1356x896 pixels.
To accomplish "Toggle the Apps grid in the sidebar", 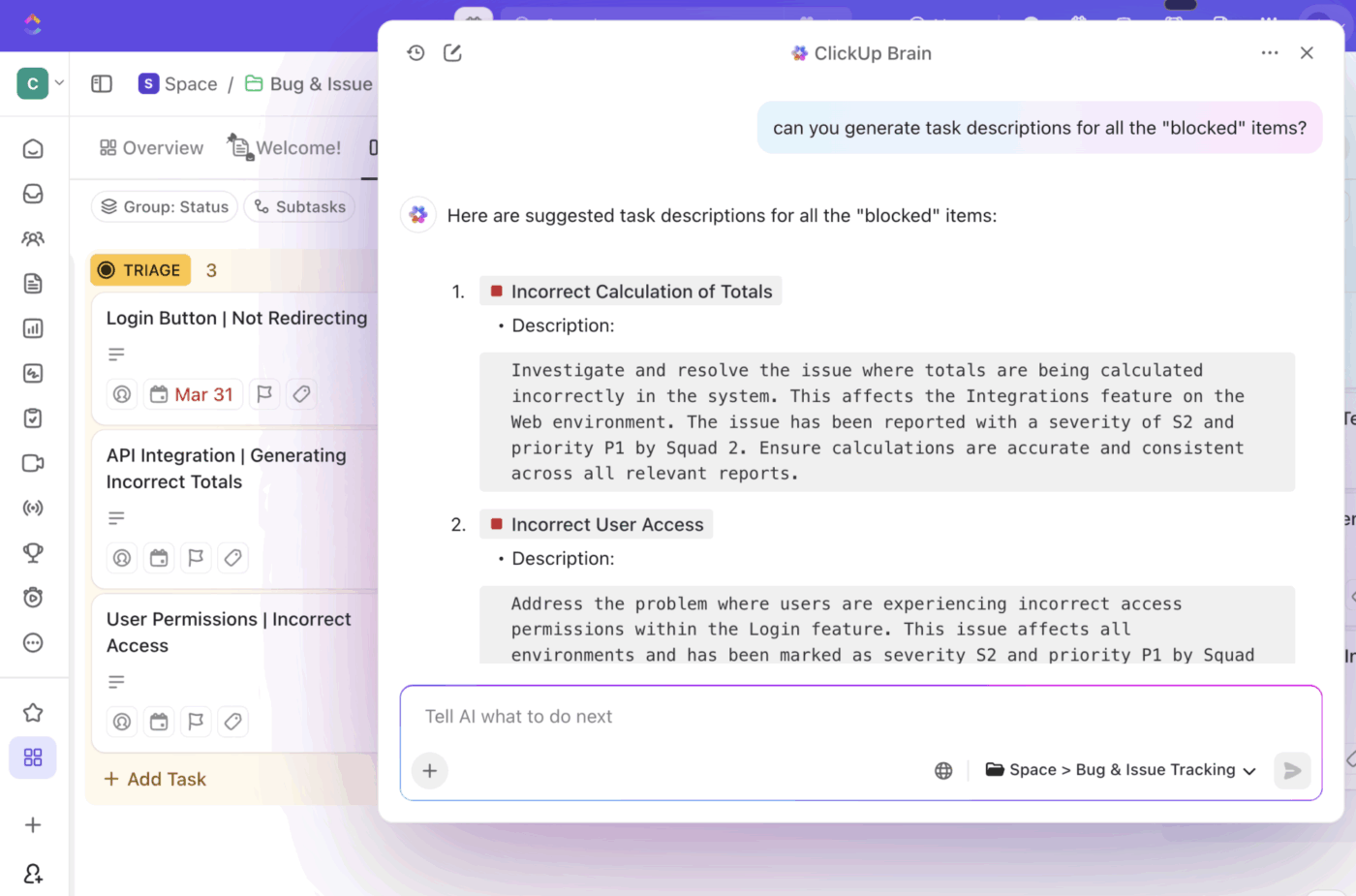I will pyautogui.click(x=32, y=757).
